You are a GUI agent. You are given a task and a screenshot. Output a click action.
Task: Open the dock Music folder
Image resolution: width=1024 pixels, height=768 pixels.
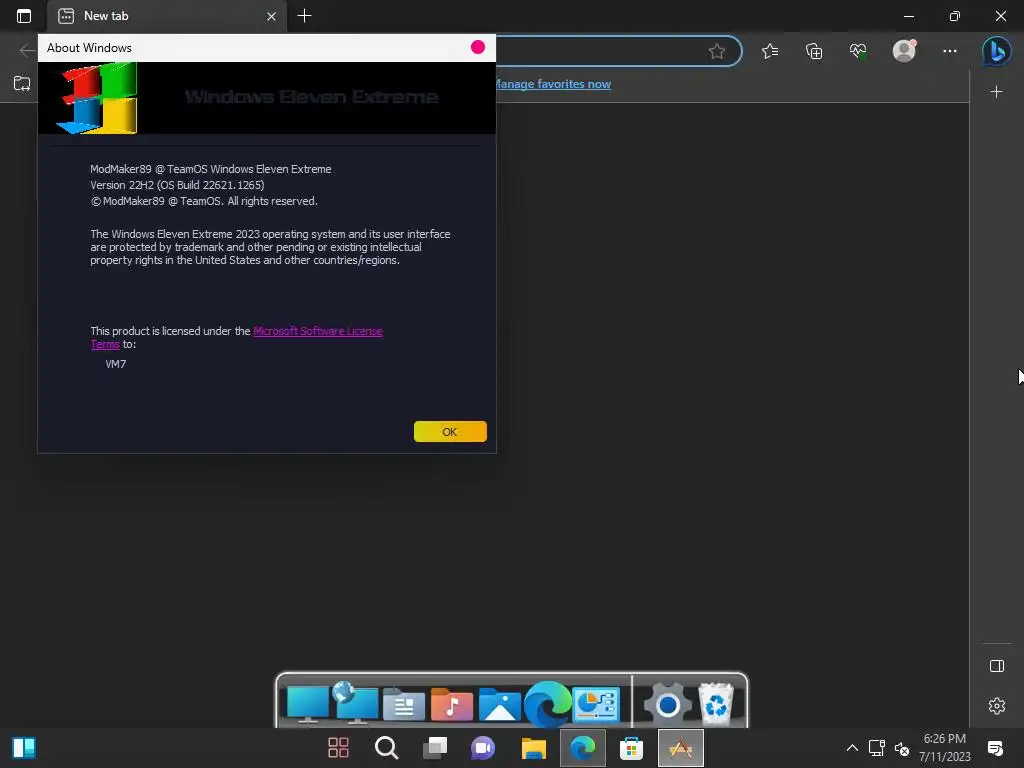pyautogui.click(x=451, y=705)
